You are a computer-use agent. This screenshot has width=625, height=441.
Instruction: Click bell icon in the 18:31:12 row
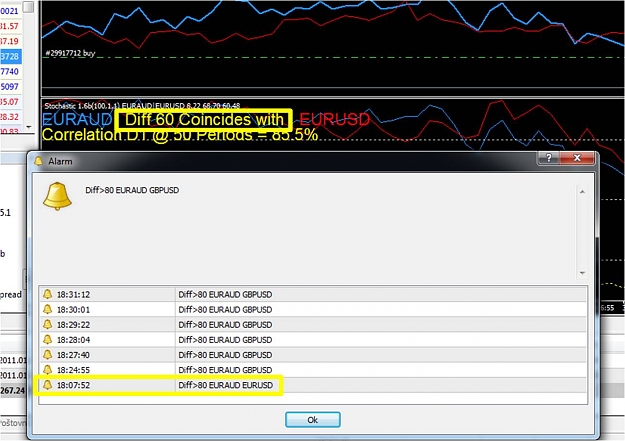[x=47, y=294]
